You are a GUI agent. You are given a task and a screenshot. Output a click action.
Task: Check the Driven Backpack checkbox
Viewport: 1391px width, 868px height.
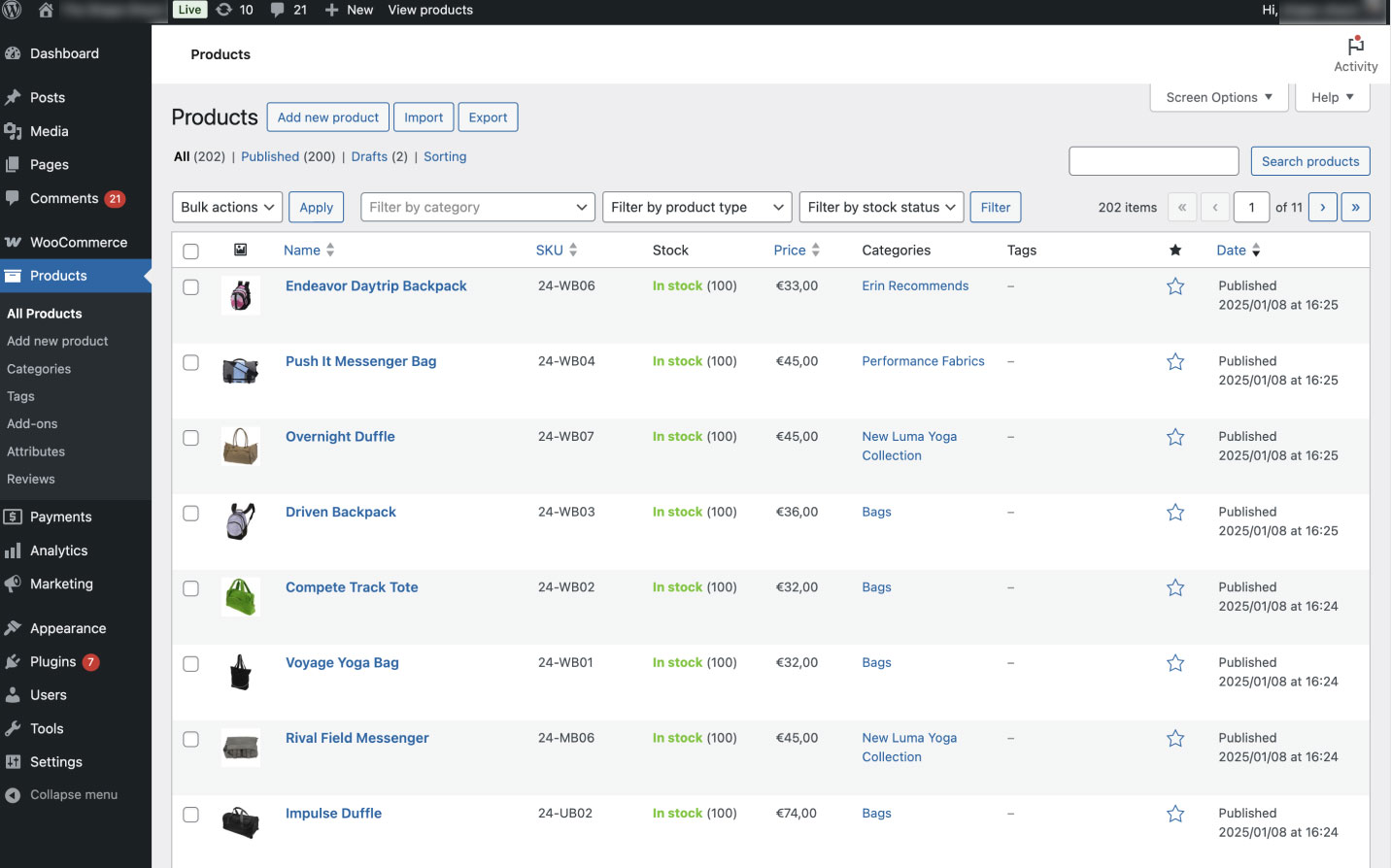coord(190,513)
